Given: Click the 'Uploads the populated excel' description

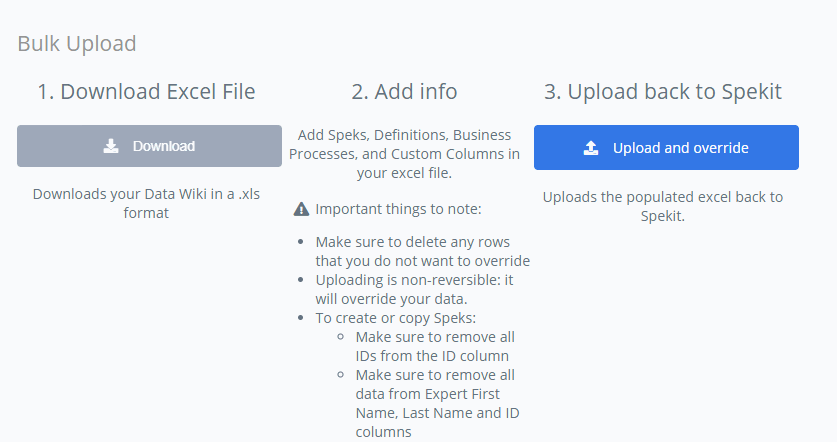Looking at the screenshot, I should (662, 207).
